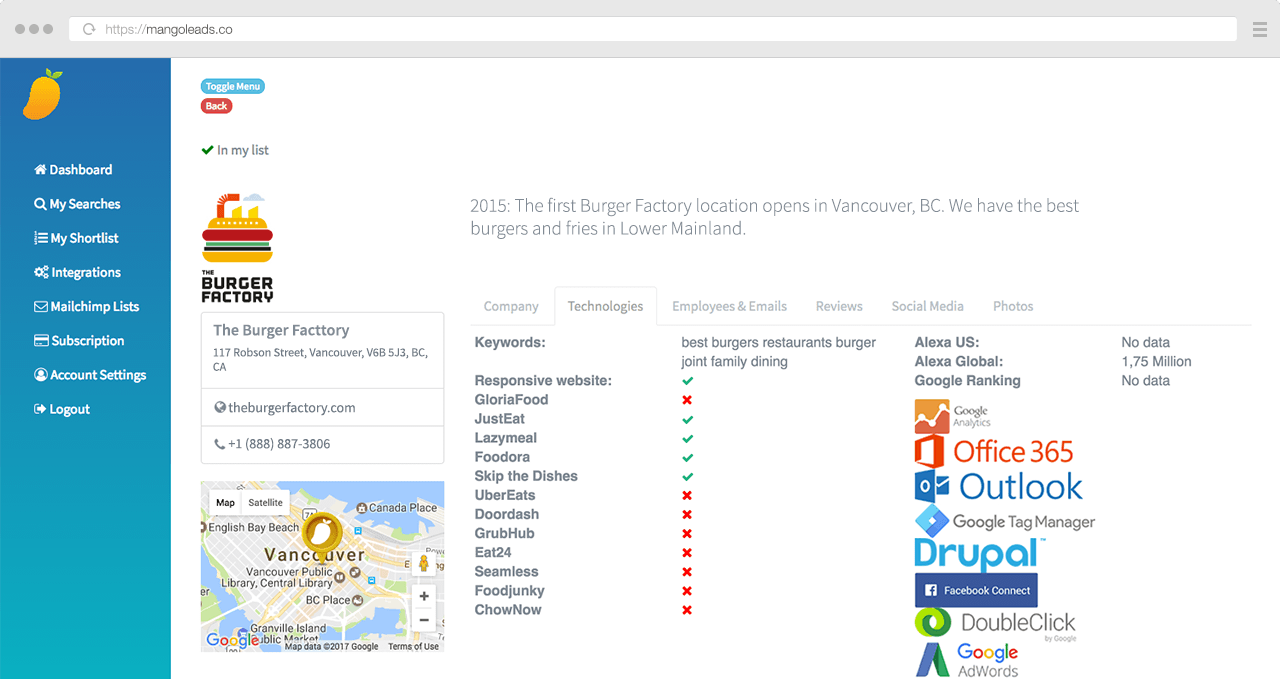Screen dimensions: 1280x679
Task: Click the Facebook Connect badge
Action: pyautogui.click(x=976, y=590)
